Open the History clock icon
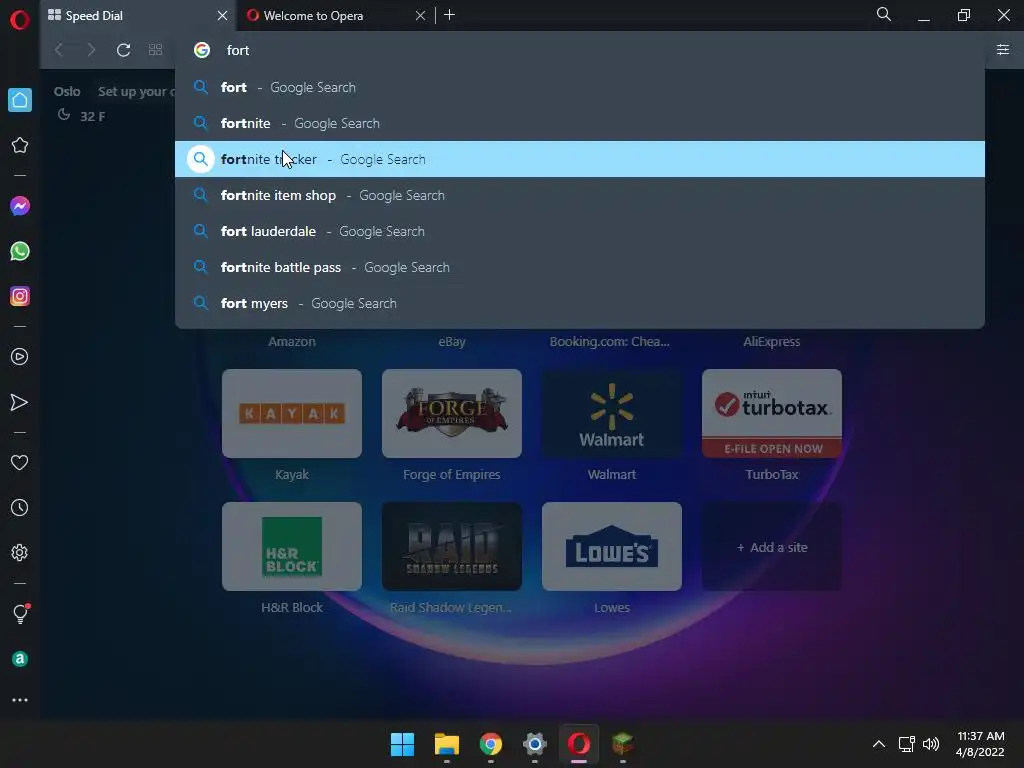This screenshot has width=1024, height=768. pyautogui.click(x=20, y=507)
